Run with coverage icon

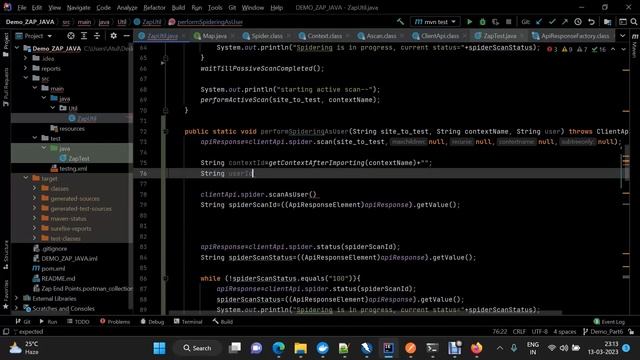496,22
